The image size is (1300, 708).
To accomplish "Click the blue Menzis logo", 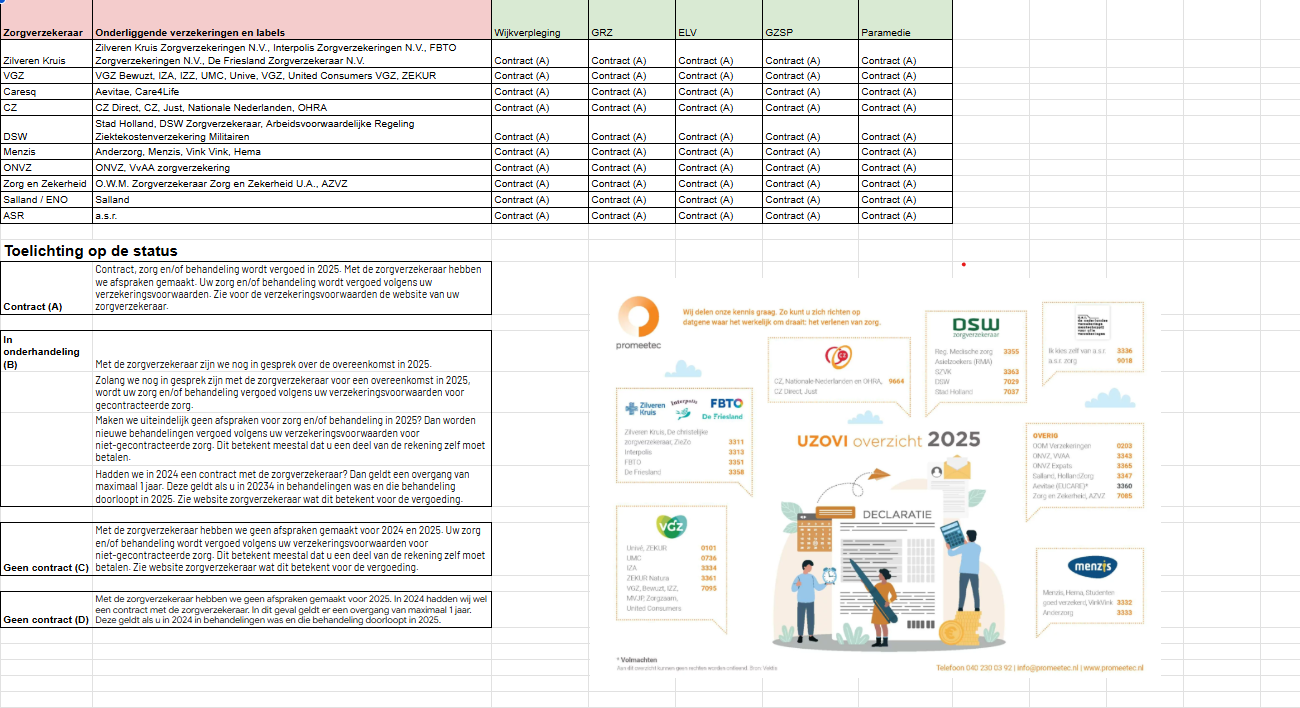I will click(1090, 567).
